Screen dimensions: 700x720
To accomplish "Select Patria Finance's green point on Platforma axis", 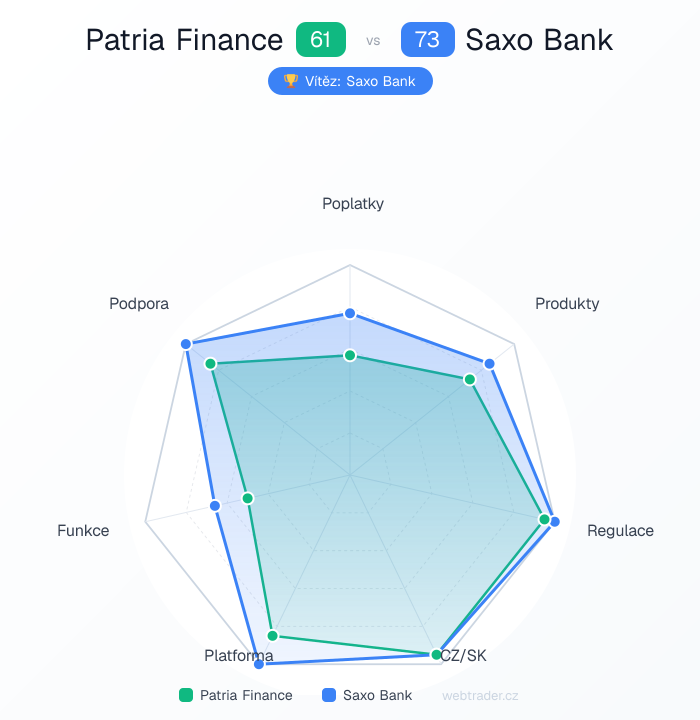I will [x=272, y=636].
